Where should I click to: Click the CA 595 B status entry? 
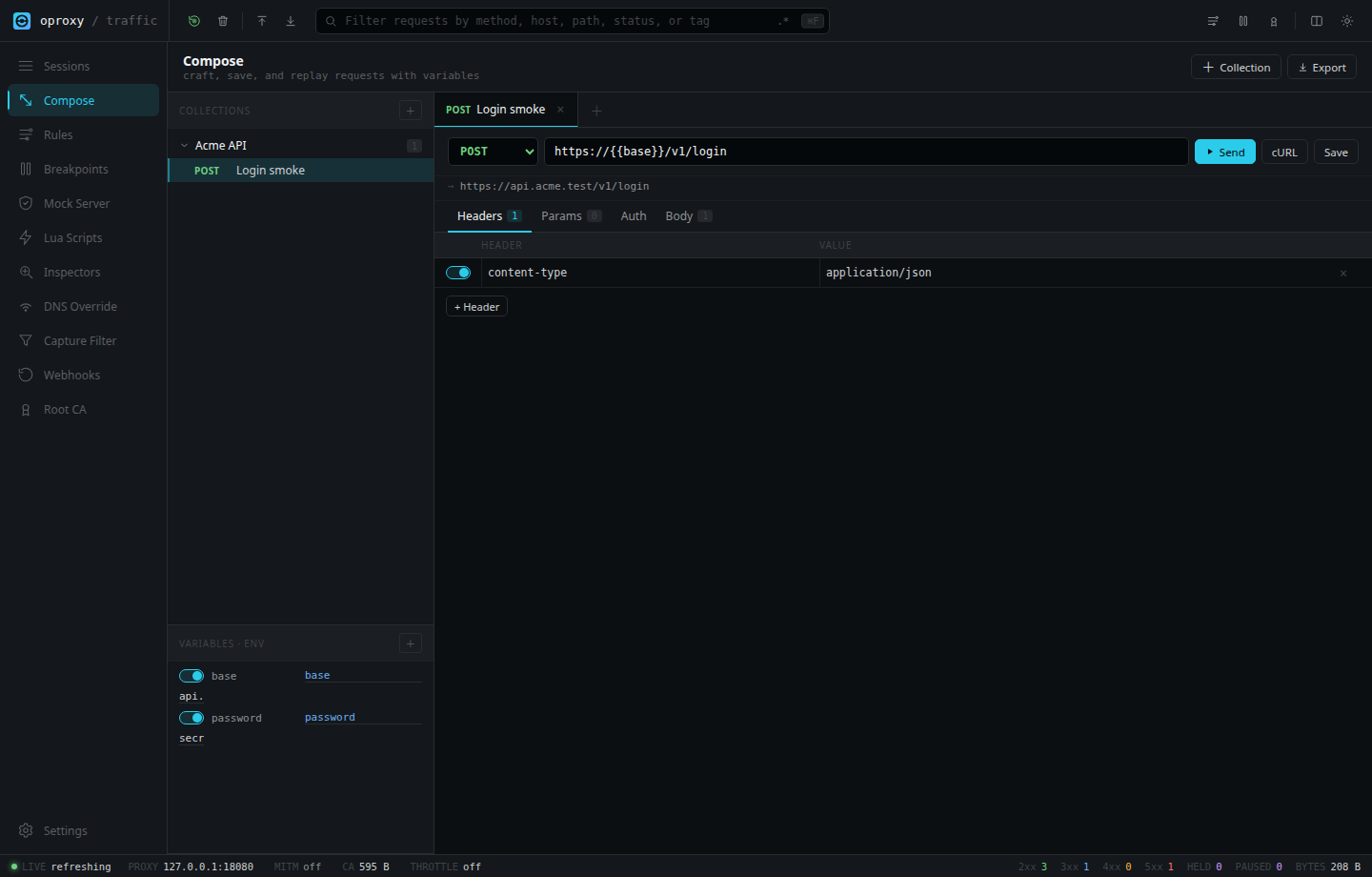[x=366, y=867]
